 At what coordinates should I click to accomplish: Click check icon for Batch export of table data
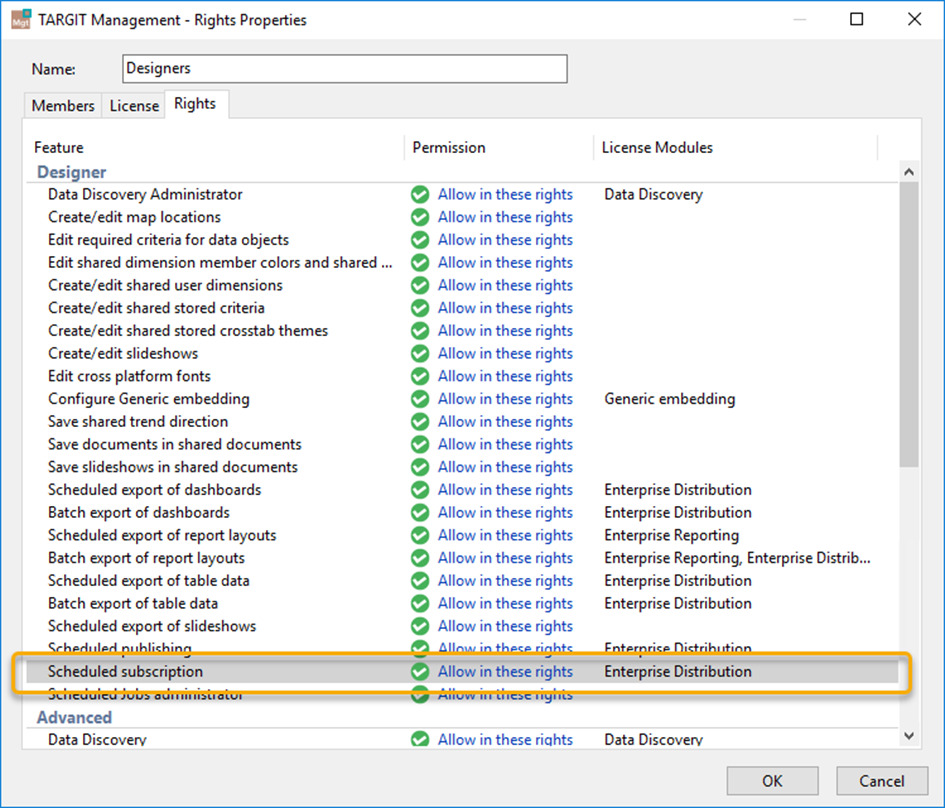click(420, 603)
